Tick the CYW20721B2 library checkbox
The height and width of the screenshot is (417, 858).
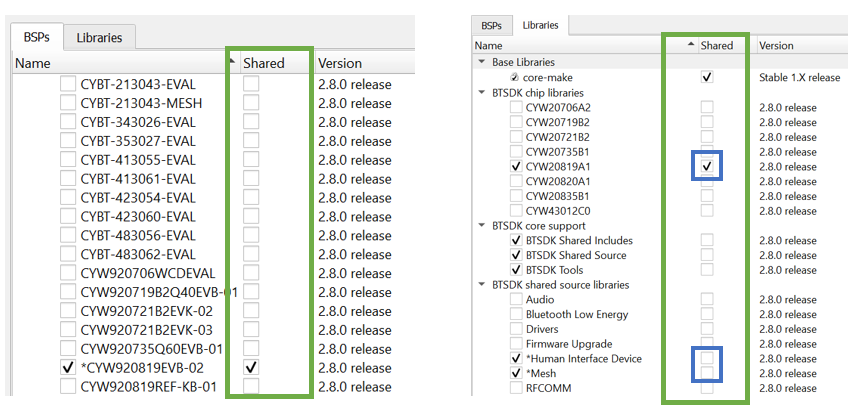(x=515, y=137)
